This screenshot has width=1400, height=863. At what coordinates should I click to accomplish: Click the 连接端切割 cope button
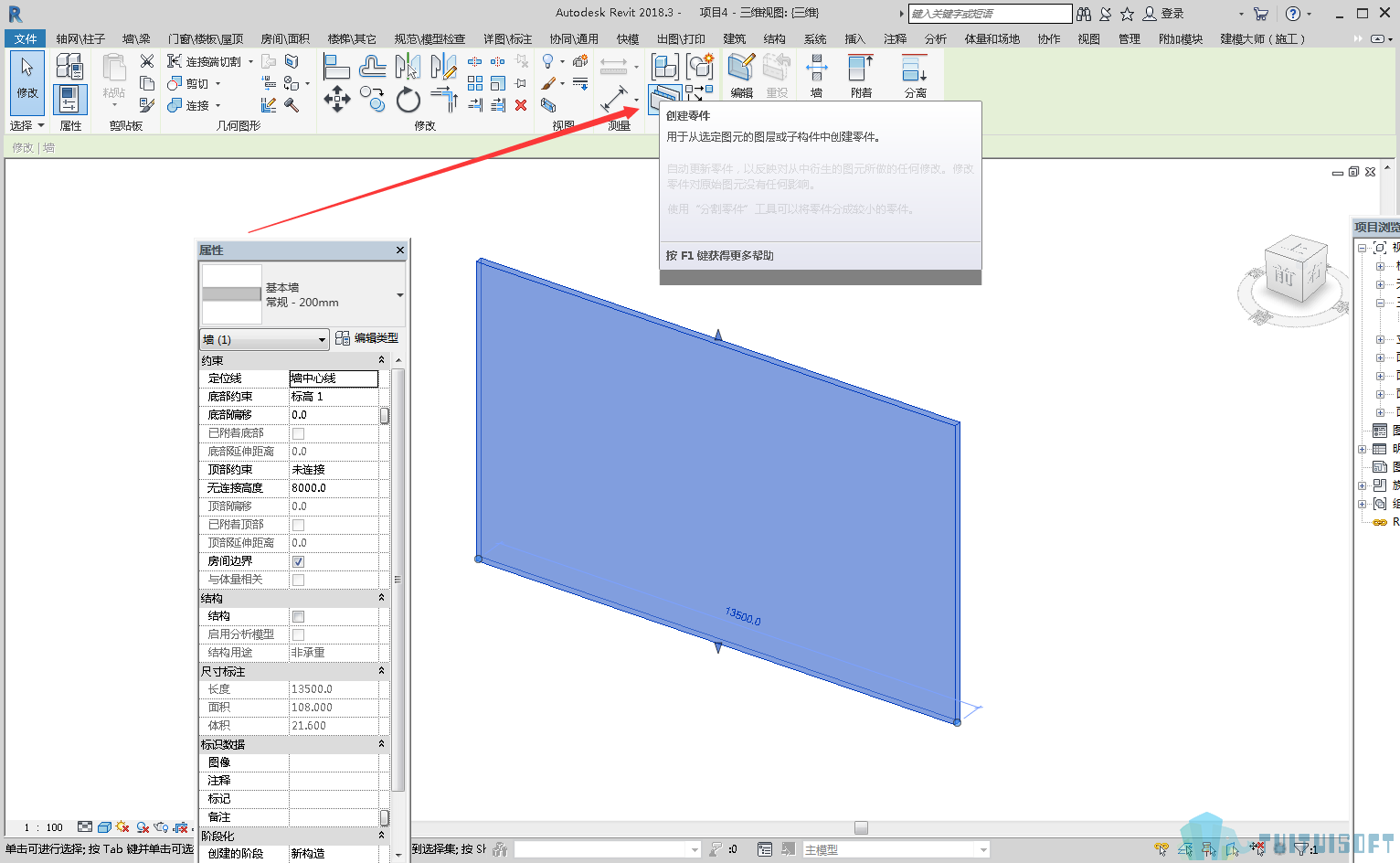[206, 61]
